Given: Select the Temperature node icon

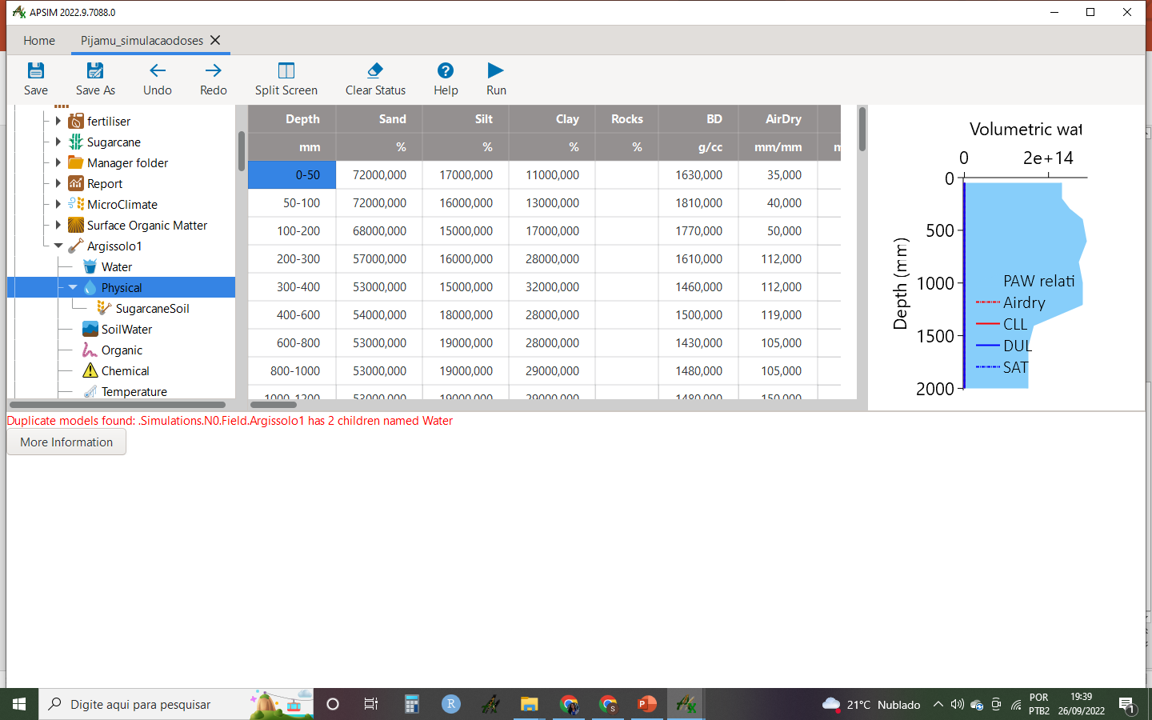Looking at the screenshot, I should point(90,392).
